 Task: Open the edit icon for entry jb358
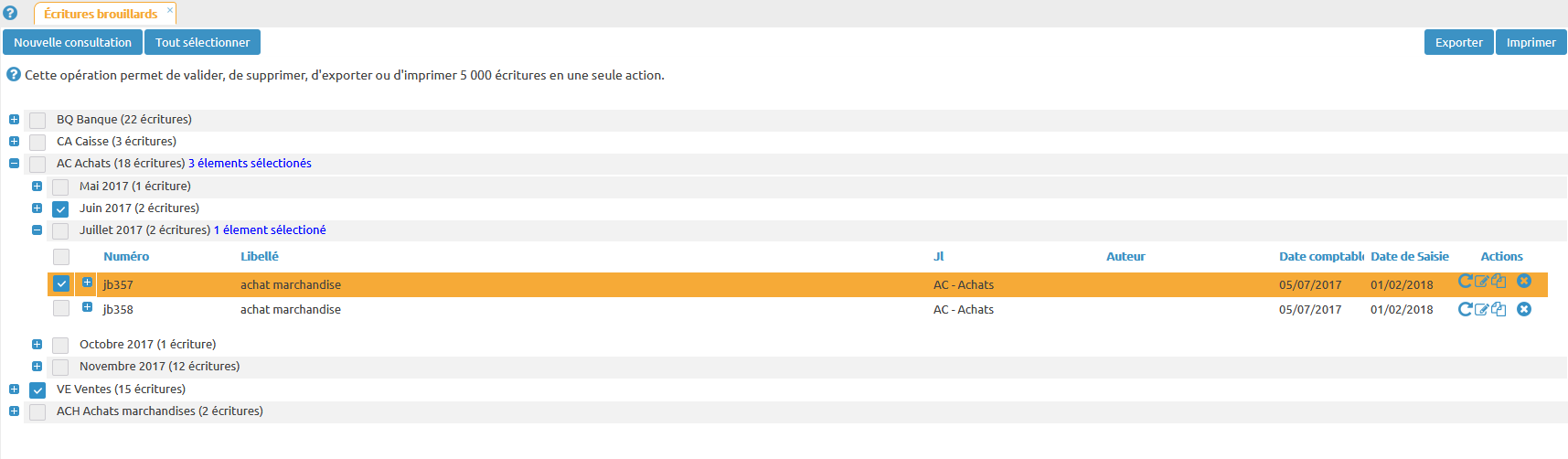point(1482,309)
